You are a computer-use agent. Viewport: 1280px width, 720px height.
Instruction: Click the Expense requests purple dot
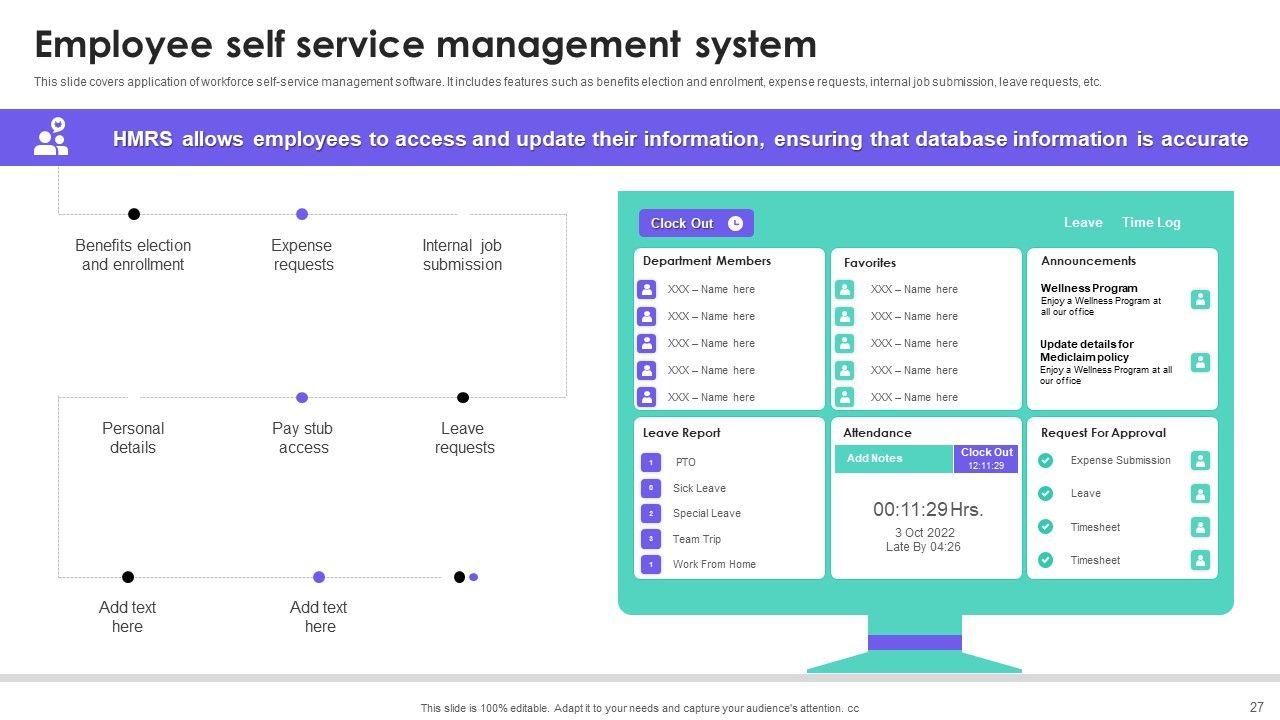coord(302,214)
